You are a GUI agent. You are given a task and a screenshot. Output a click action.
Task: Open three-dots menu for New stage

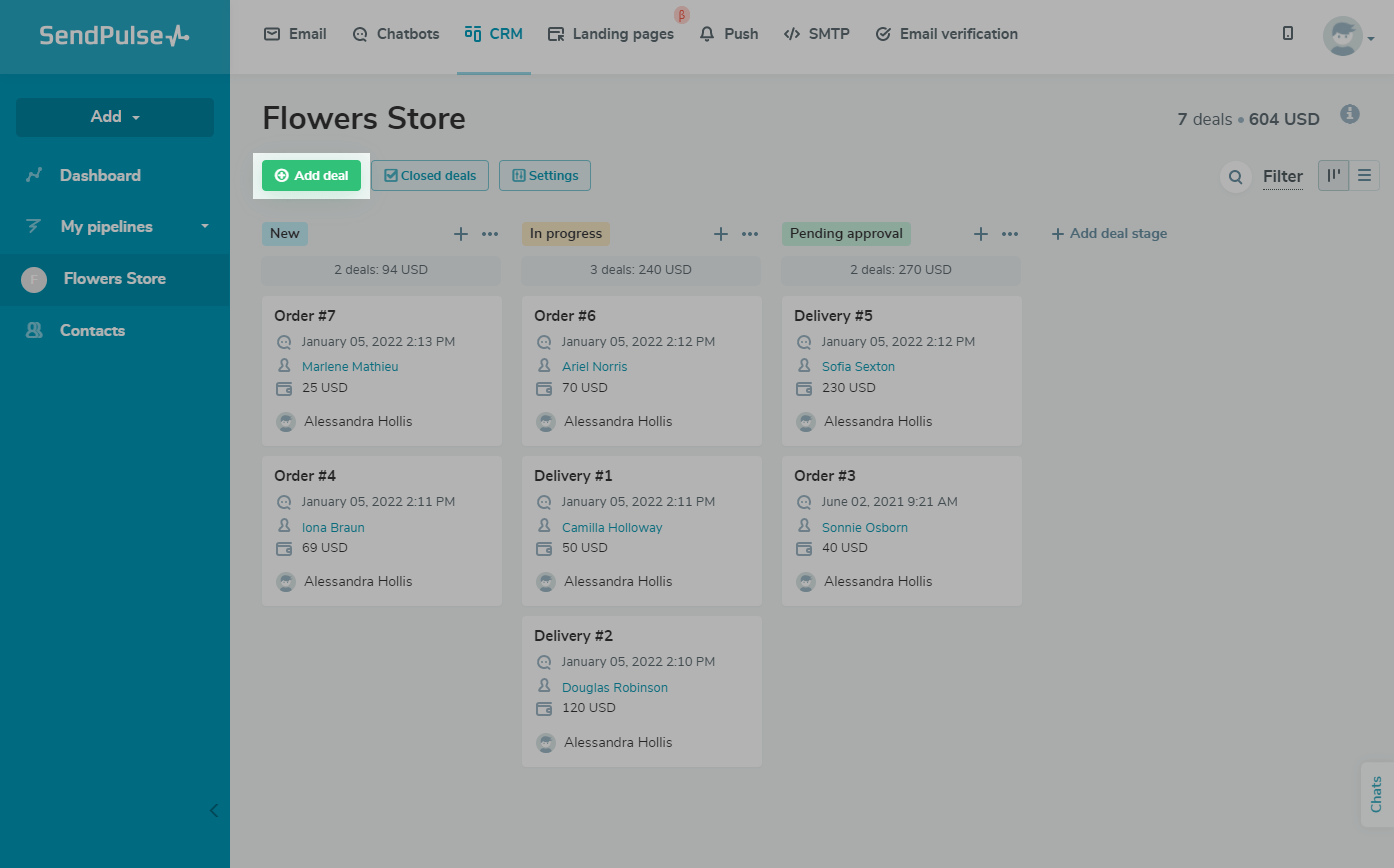490,234
